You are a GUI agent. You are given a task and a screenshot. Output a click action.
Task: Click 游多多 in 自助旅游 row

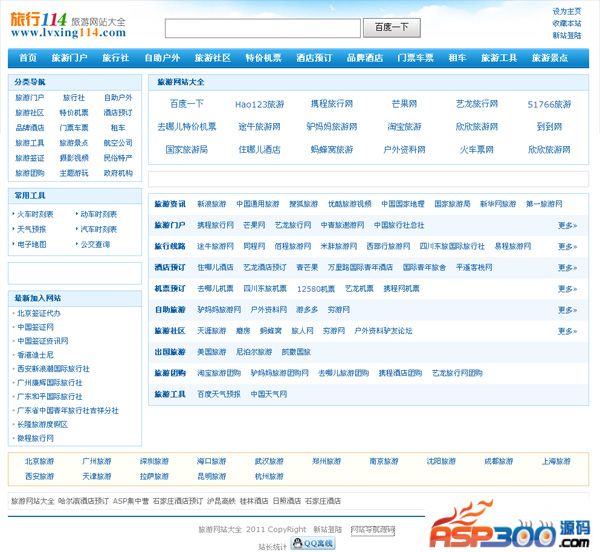[x=307, y=310]
